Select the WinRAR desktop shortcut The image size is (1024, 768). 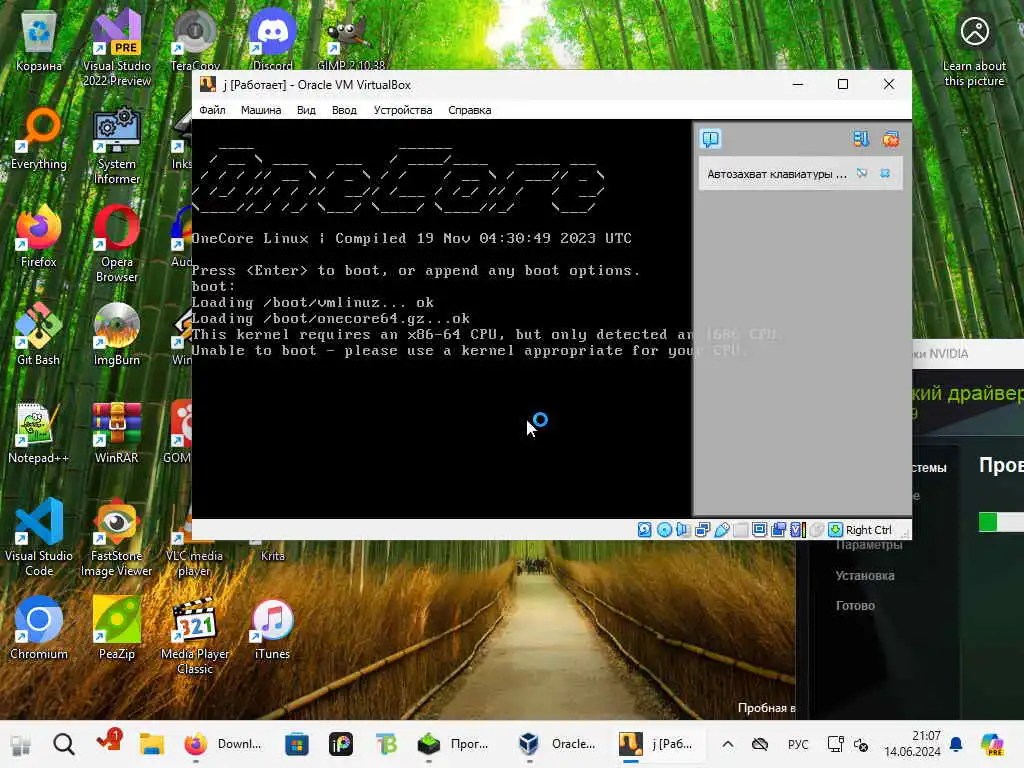(x=116, y=432)
